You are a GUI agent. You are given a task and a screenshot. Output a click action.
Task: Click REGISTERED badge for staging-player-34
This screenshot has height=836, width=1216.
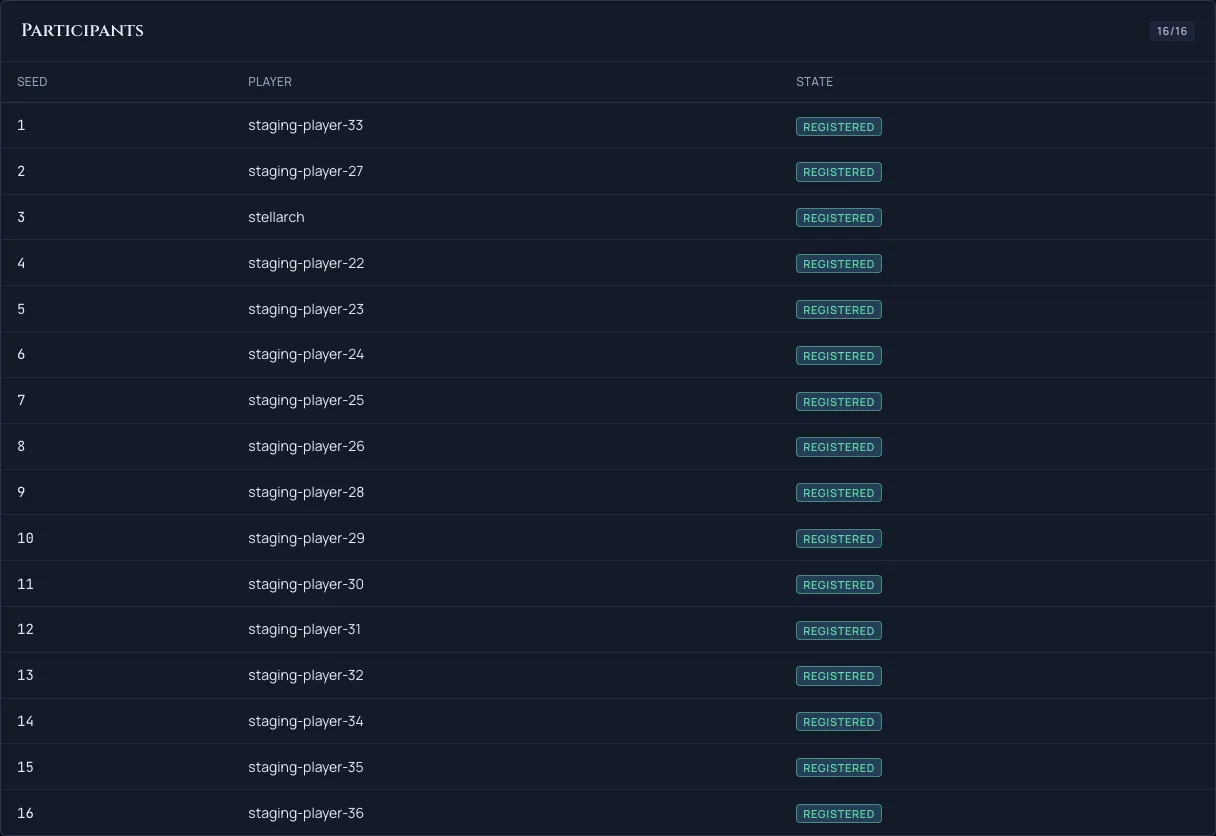pyautogui.click(x=839, y=722)
